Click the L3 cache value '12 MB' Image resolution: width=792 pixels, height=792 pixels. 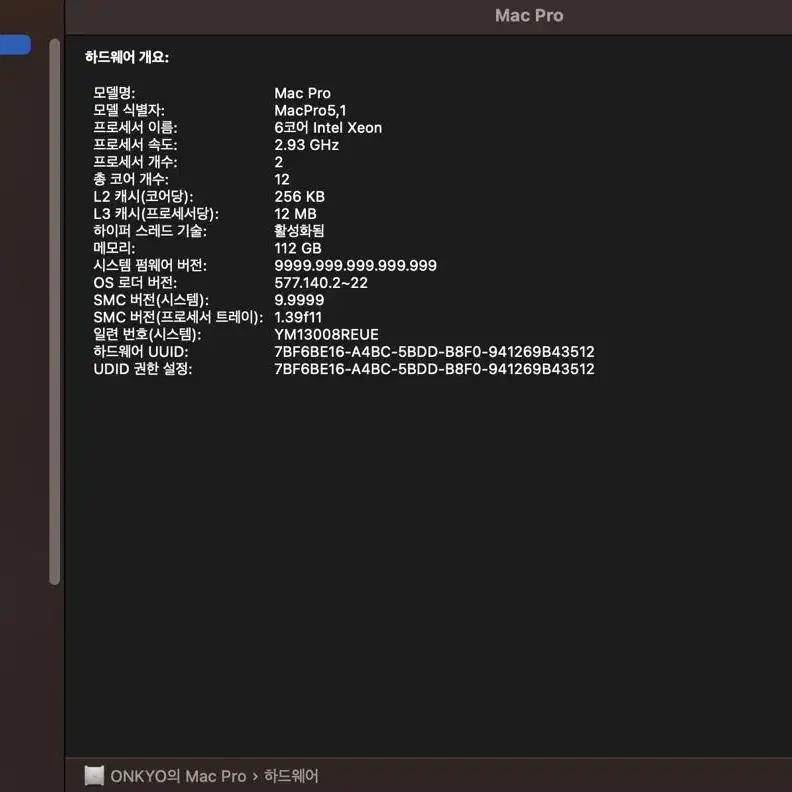point(295,214)
